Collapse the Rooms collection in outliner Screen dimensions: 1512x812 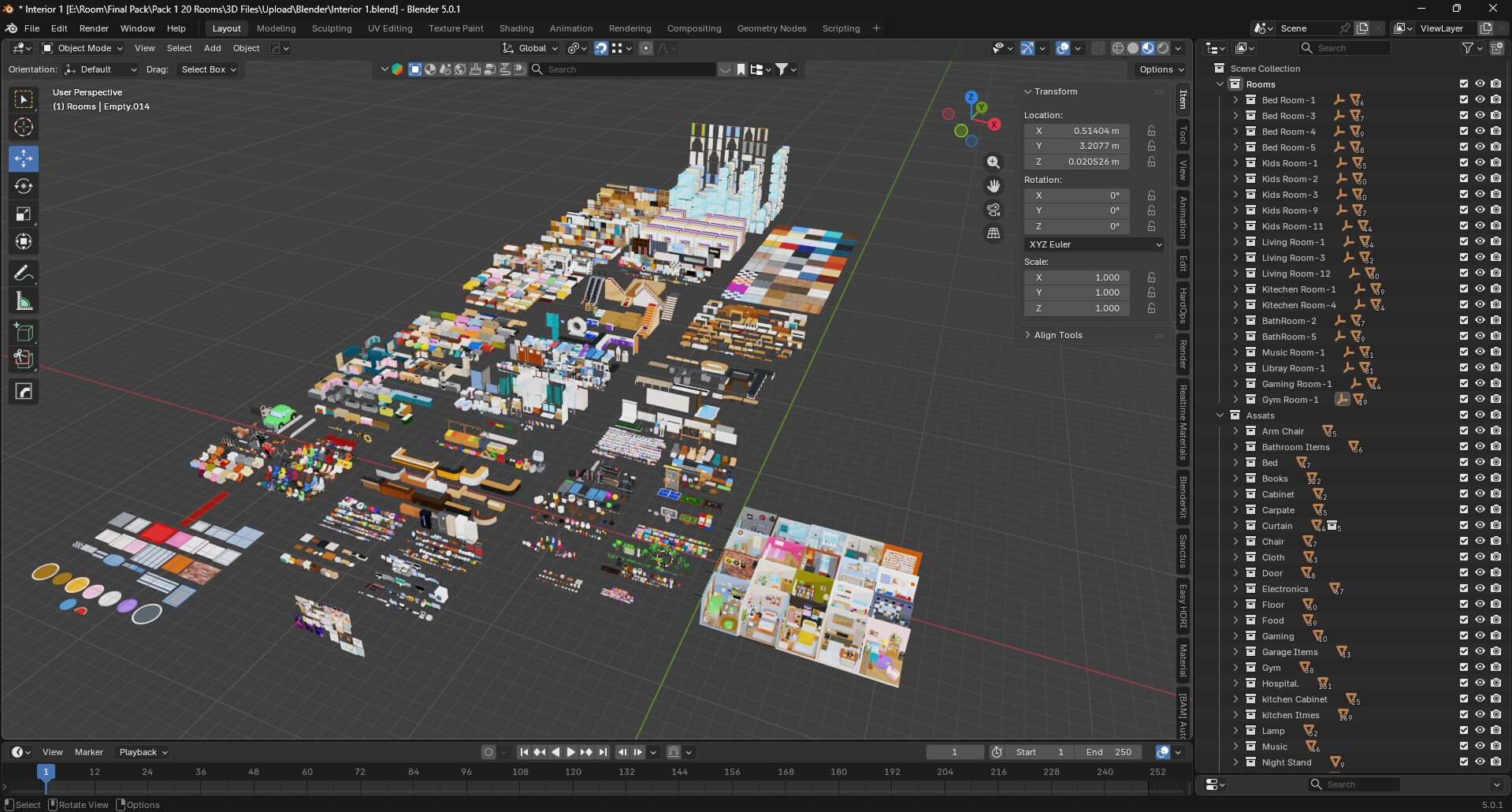click(1220, 84)
